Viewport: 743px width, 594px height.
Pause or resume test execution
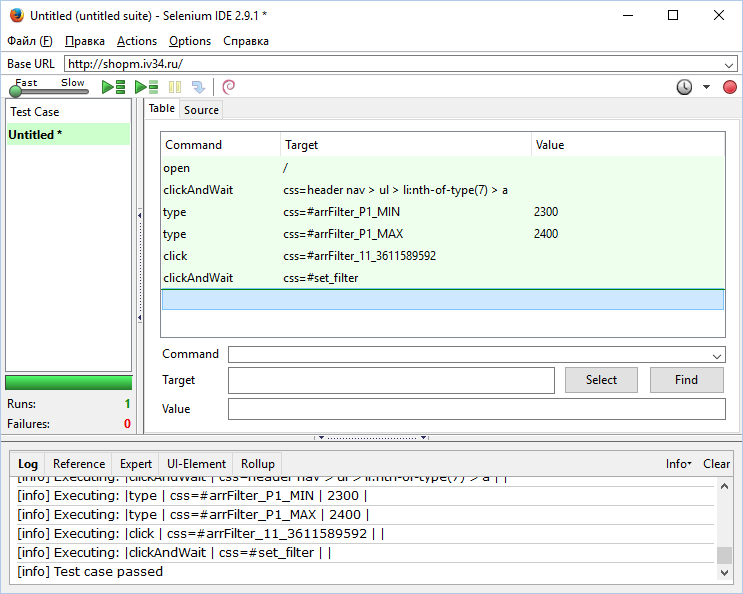pyautogui.click(x=175, y=87)
